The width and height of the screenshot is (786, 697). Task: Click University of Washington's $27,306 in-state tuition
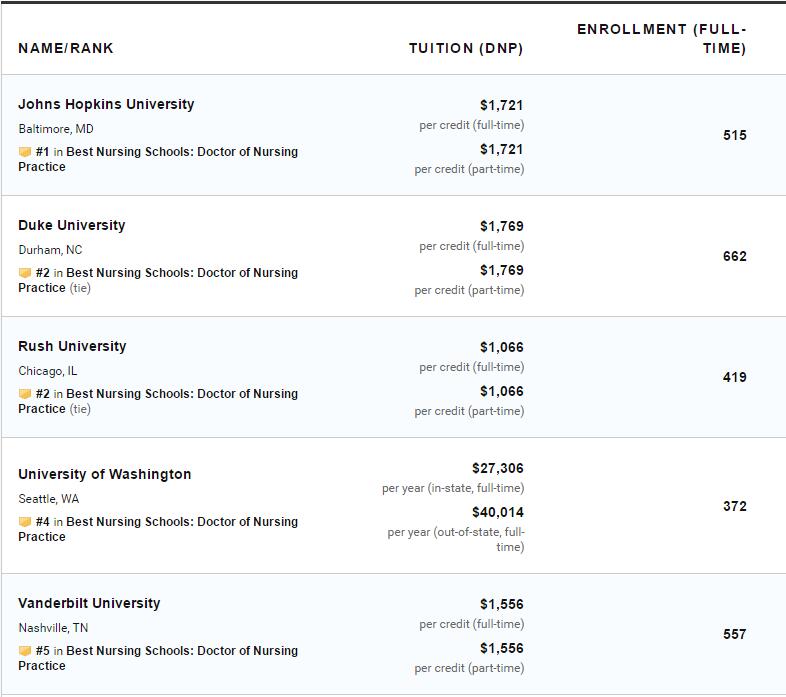497,468
